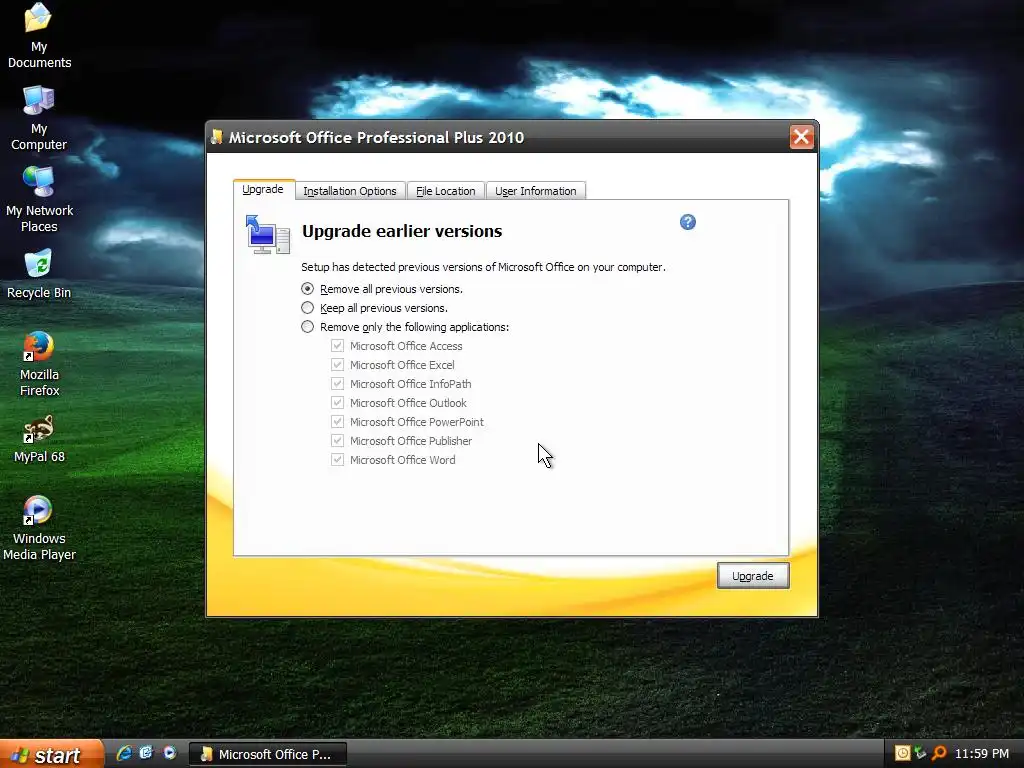Switch to File Location tab
The width and height of the screenshot is (1024, 768).
point(445,191)
